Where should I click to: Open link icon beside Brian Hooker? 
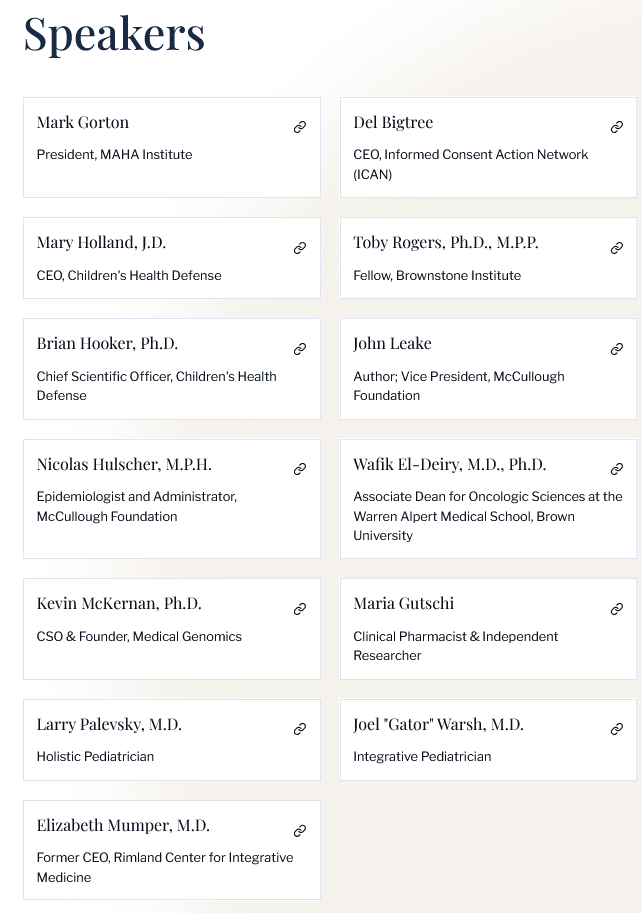pyautogui.click(x=299, y=349)
